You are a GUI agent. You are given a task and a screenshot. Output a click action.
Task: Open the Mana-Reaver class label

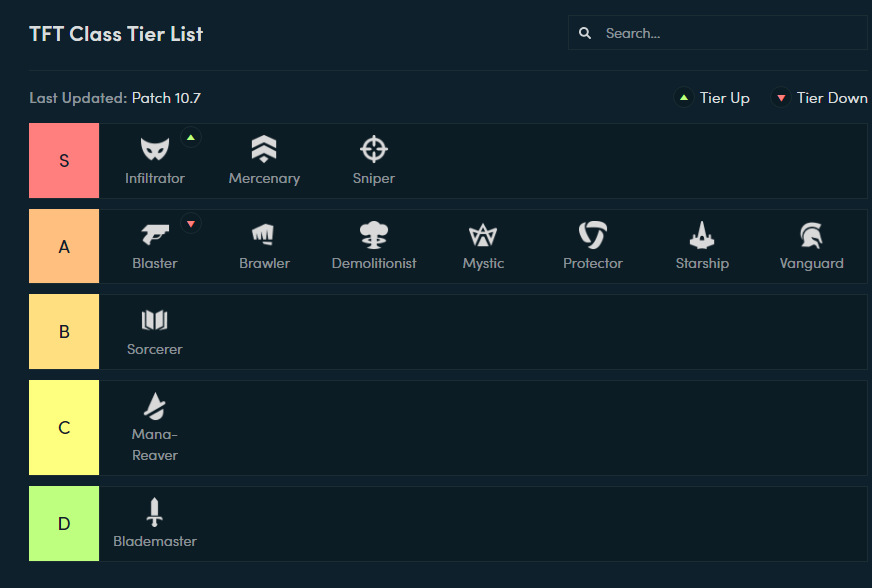tap(155, 445)
